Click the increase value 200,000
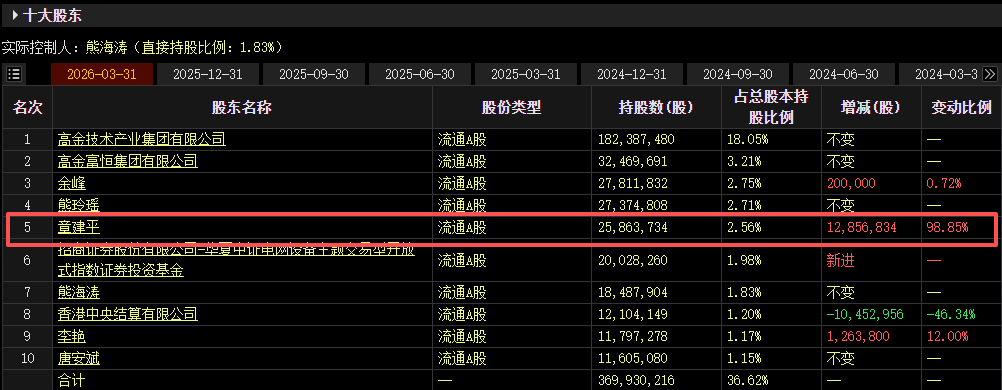 [x=852, y=183]
